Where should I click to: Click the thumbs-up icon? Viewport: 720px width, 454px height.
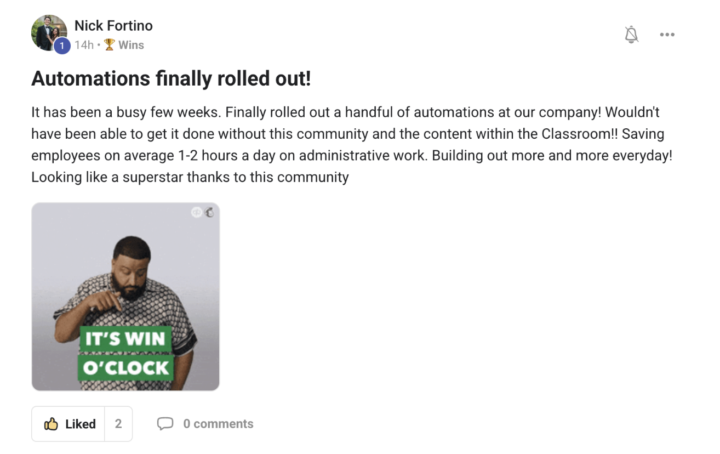click(51, 424)
